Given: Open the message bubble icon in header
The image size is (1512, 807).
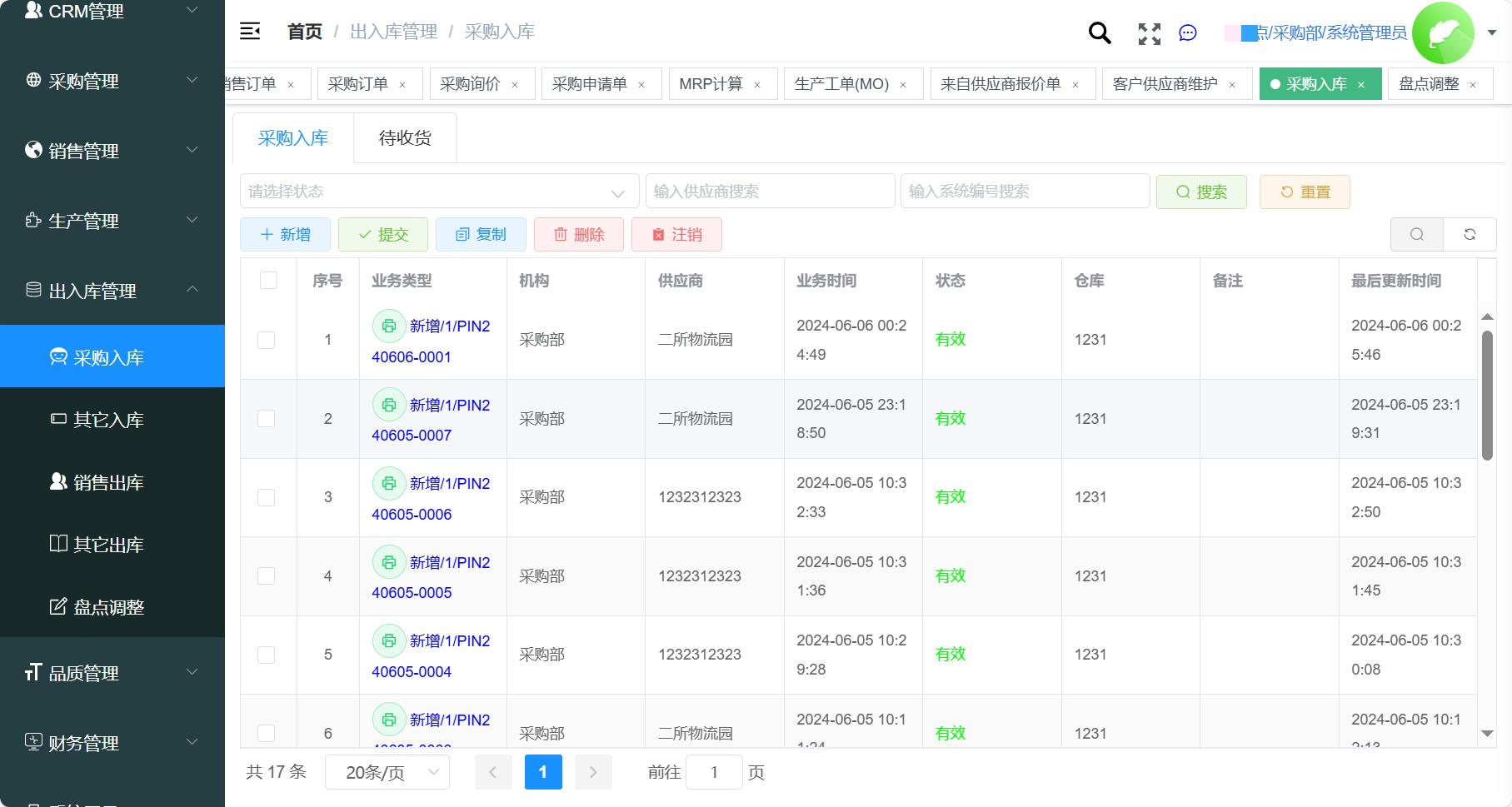Looking at the screenshot, I should point(1188,32).
